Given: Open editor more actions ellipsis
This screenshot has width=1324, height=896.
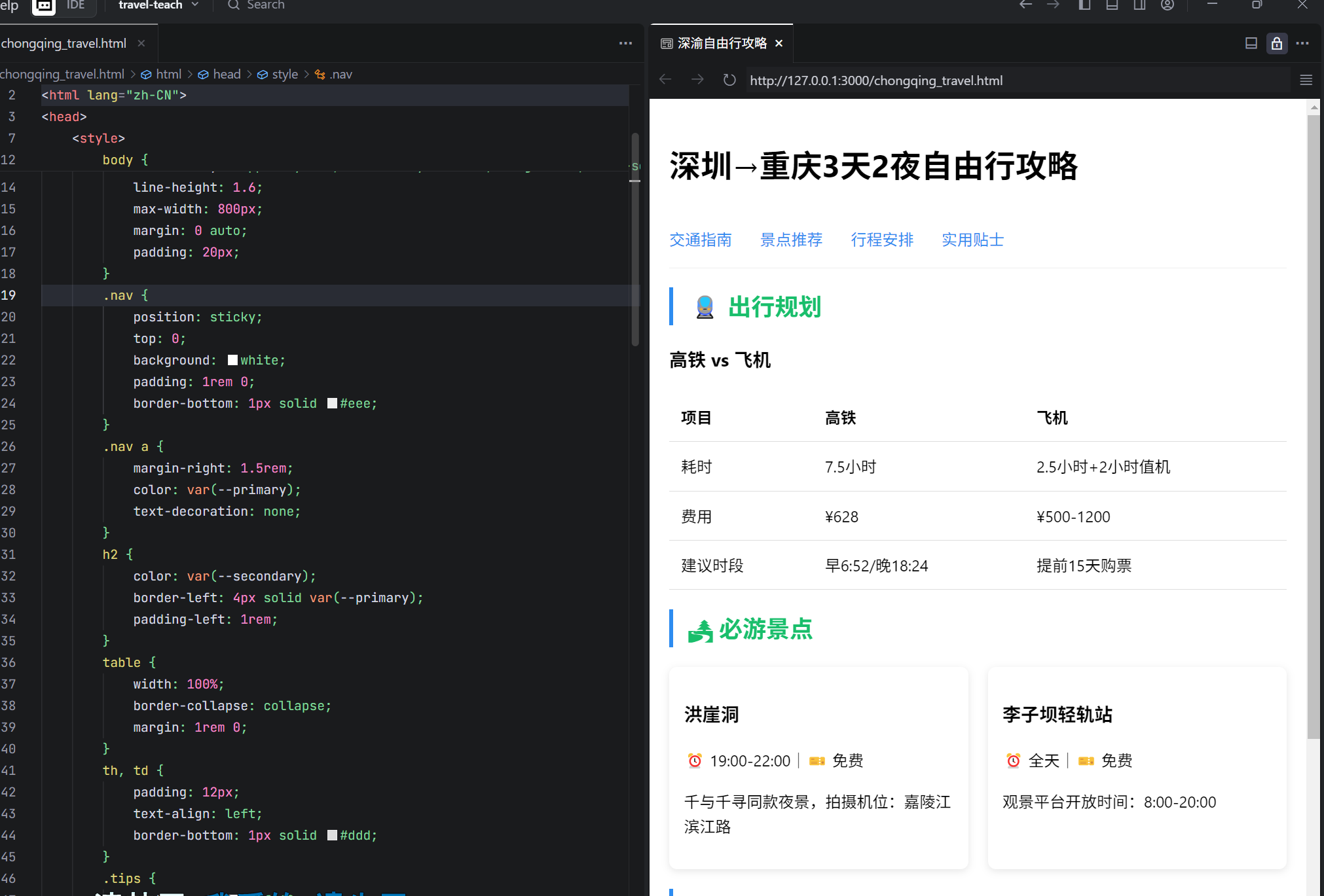Looking at the screenshot, I should [x=625, y=43].
